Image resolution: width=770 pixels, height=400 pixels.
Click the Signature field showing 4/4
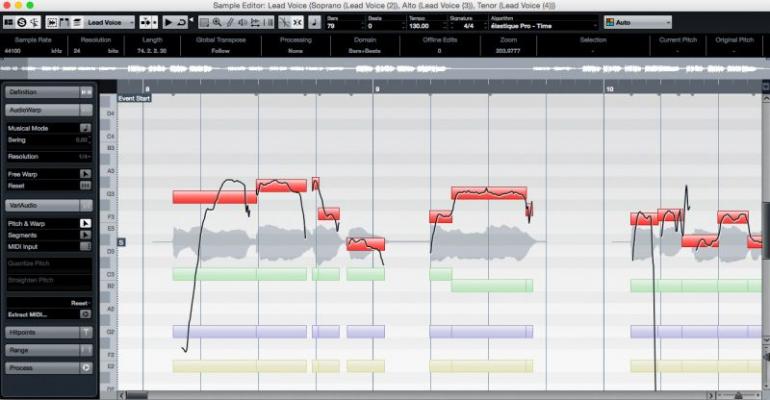[x=468, y=26]
